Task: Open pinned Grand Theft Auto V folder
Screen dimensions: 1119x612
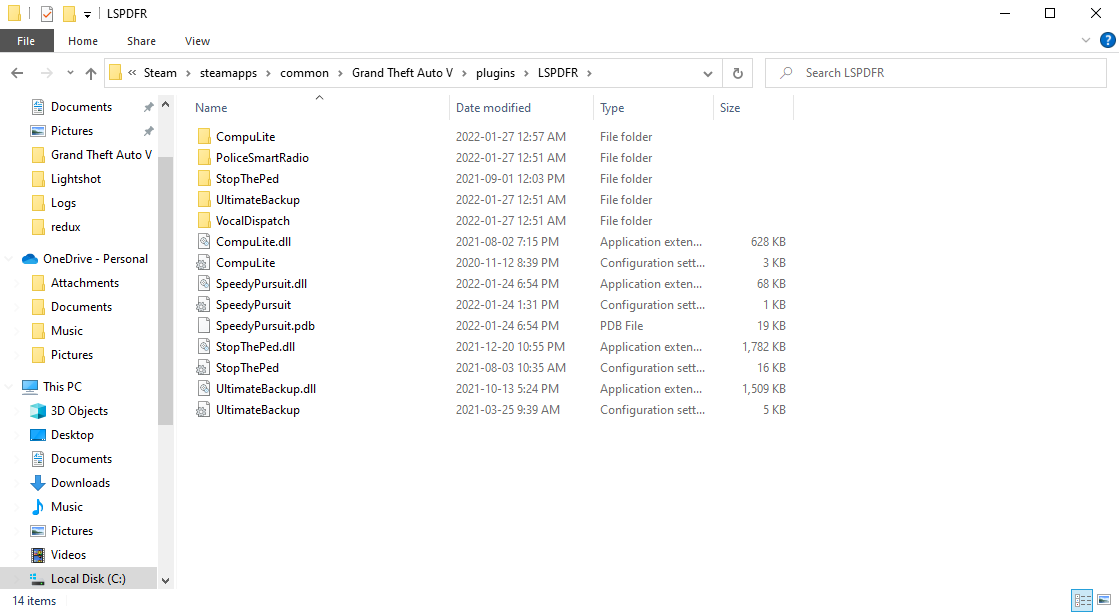Action: 101,155
